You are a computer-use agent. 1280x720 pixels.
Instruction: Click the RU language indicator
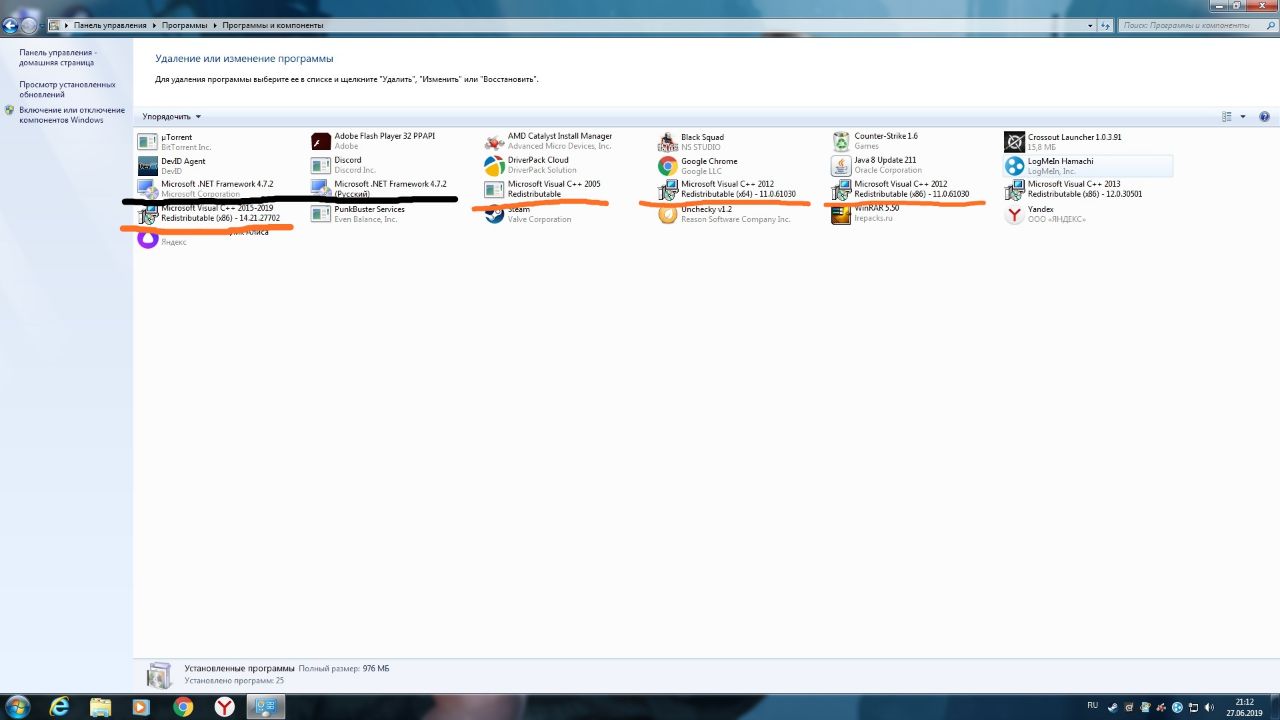pyautogui.click(x=1092, y=706)
